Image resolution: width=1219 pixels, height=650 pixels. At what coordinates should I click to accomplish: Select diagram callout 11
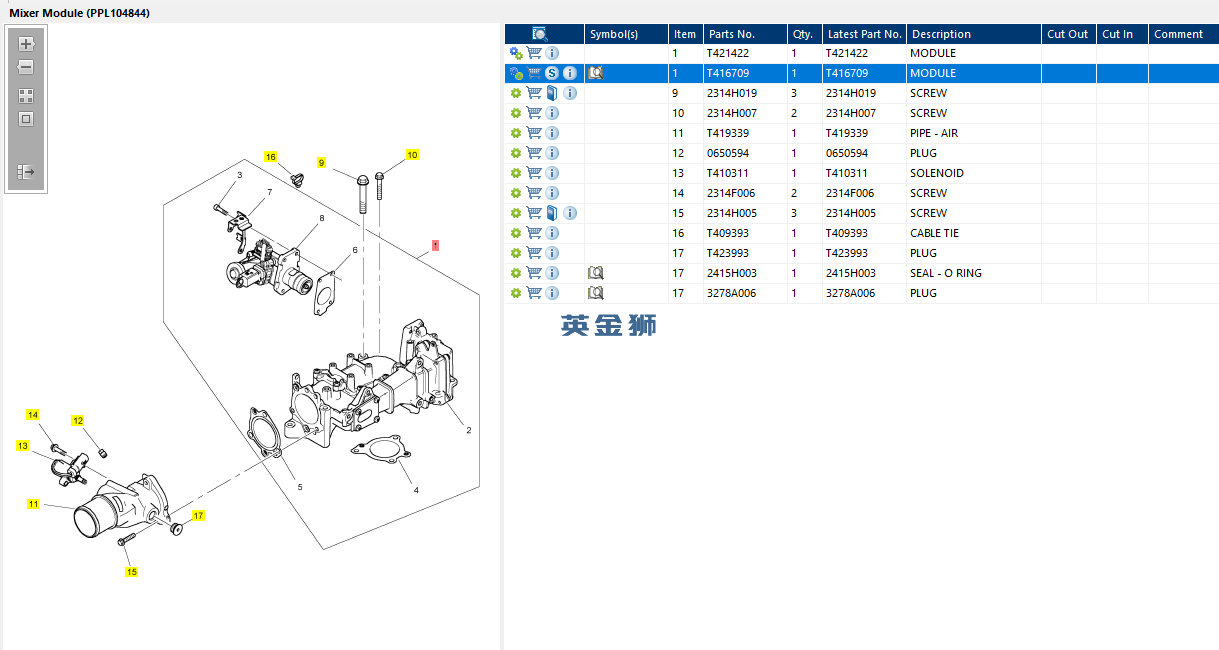click(33, 504)
